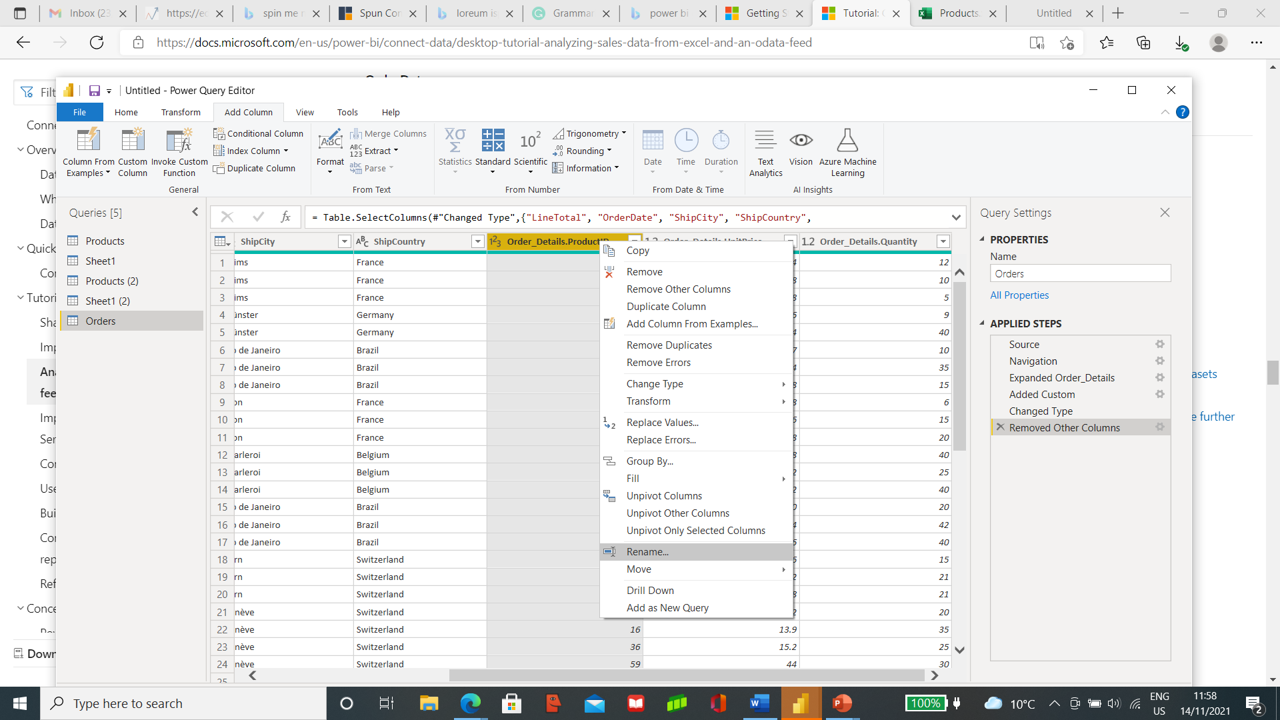This screenshot has width=1280, height=720.
Task: Click Conditional Column button
Action: pos(258,133)
